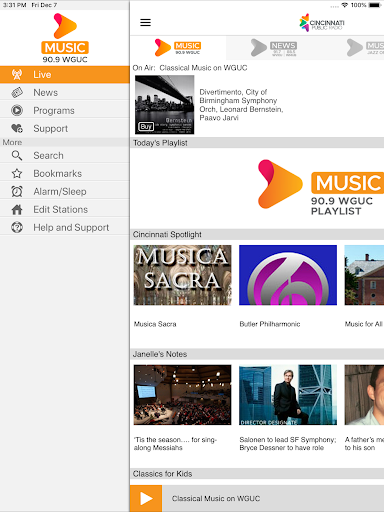Open the News menu item
The width and height of the screenshot is (384, 512).
(x=65, y=92)
